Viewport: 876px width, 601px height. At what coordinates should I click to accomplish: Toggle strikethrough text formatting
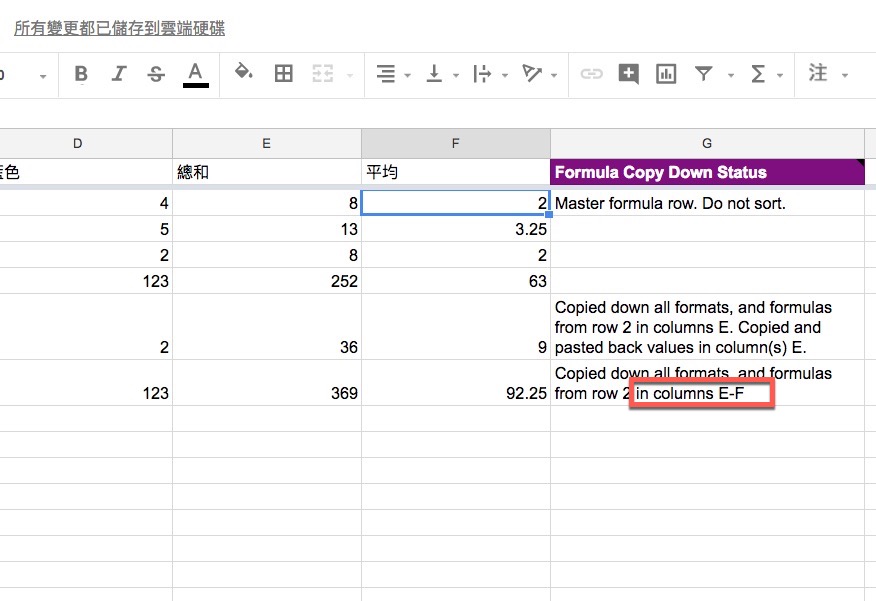click(156, 74)
